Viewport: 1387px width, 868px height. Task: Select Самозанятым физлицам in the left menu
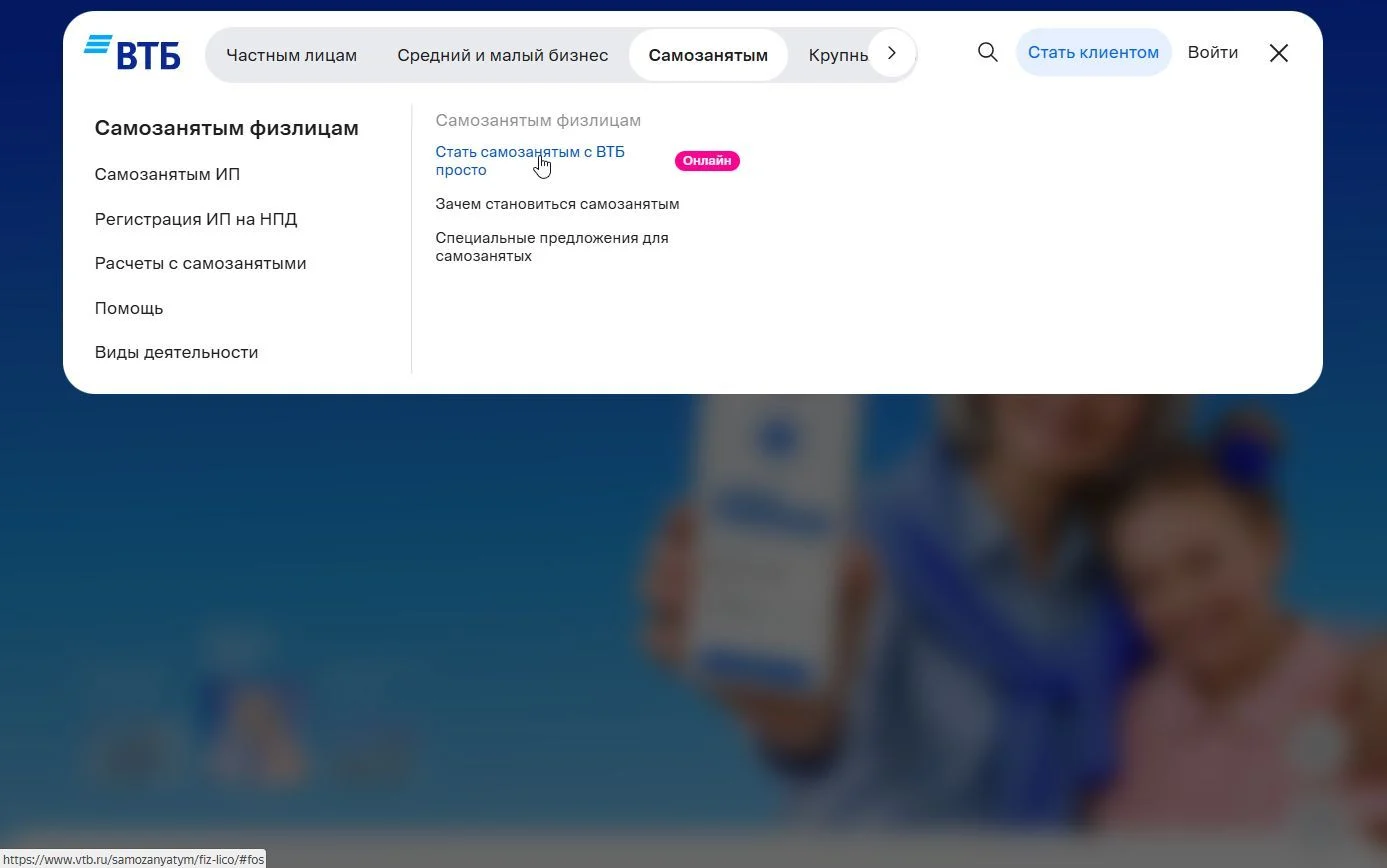coord(226,128)
